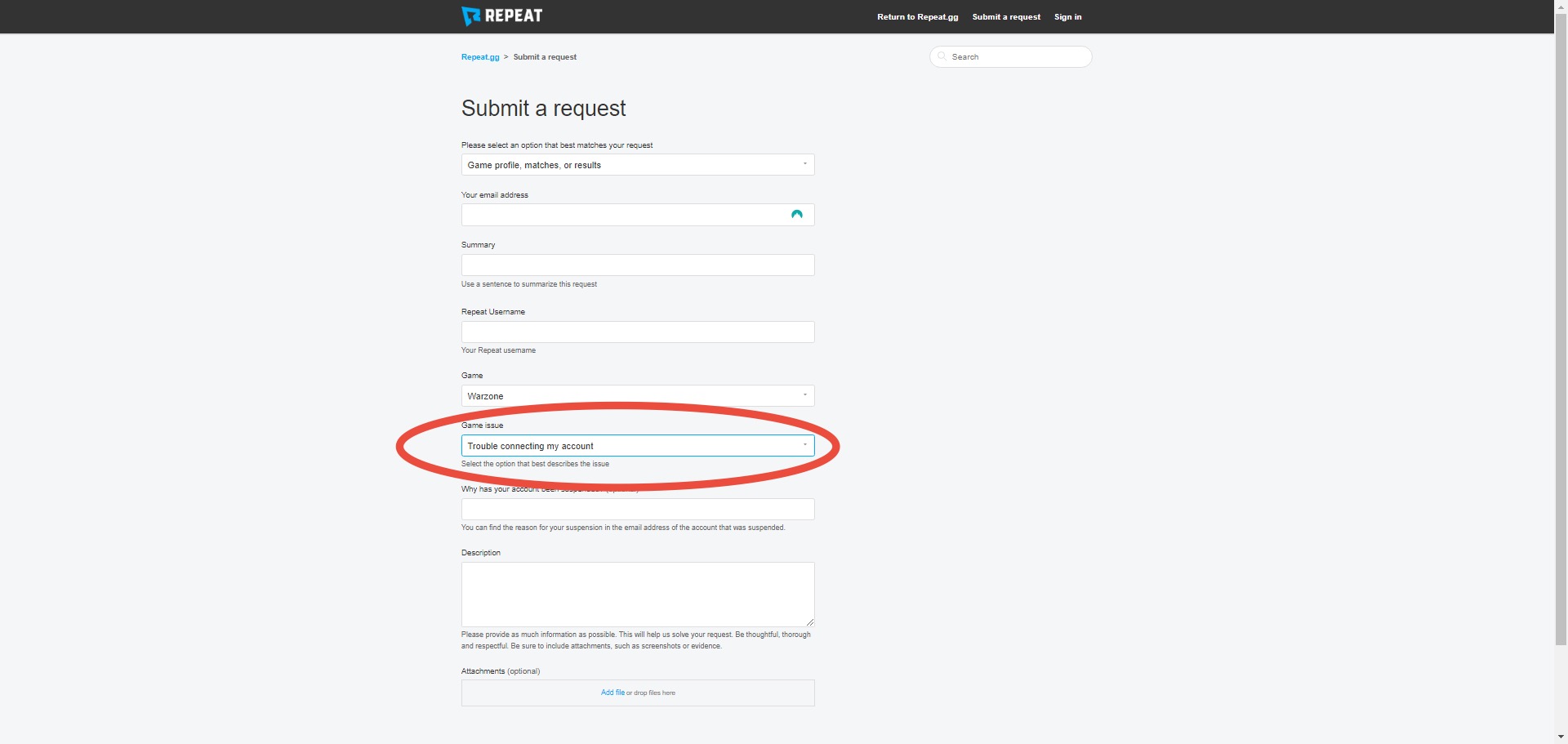The height and width of the screenshot is (744, 1568).
Task: Click the Repeat logo in header
Action: (501, 16)
